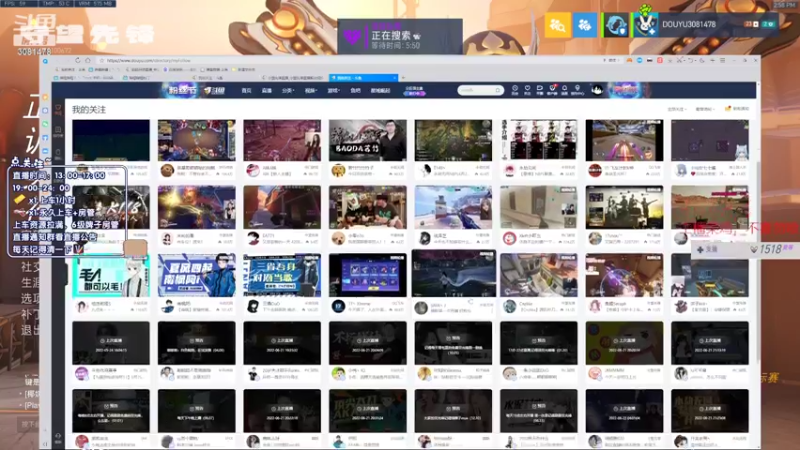Click the purple heart searching status icon
Image resolution: width=800 pixels, height=450 pixels.
tap(353, 37)
